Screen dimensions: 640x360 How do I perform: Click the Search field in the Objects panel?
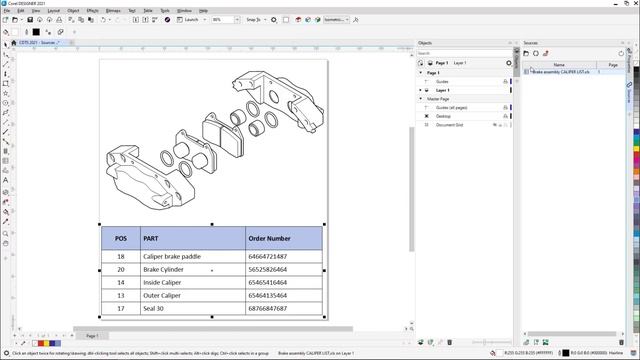coord(464,53)
